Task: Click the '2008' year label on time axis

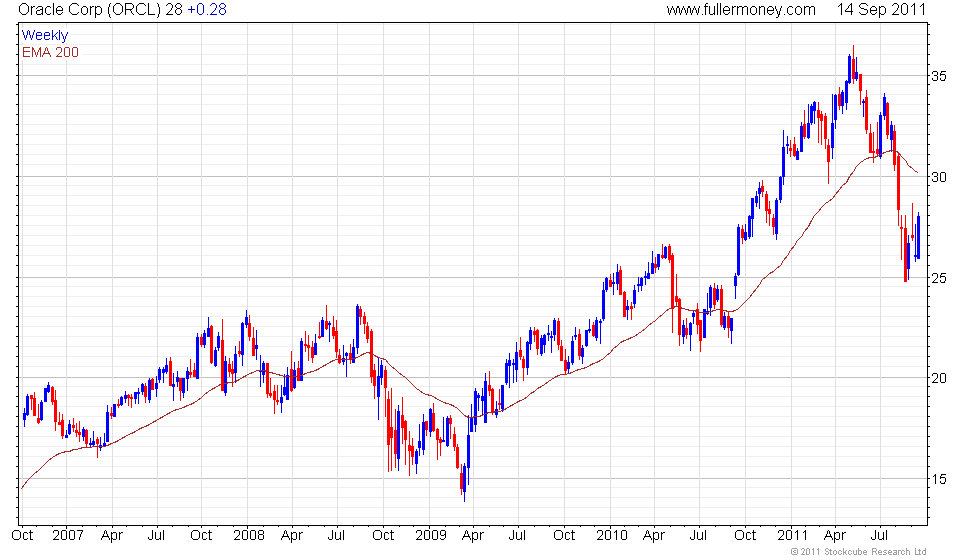Action: pos(249,536)
